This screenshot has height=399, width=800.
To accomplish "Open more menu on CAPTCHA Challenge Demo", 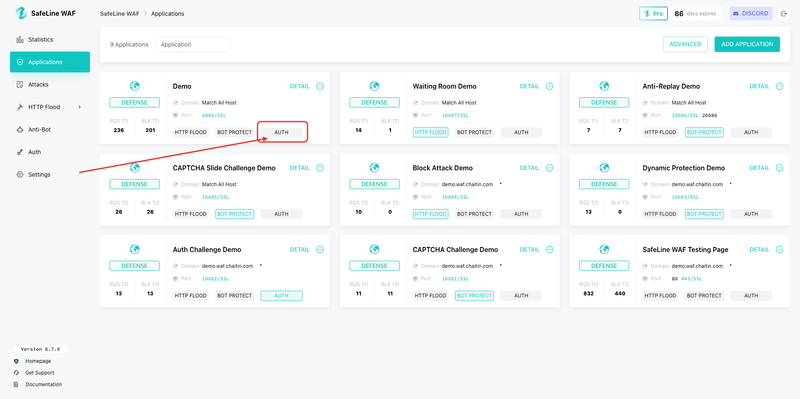I will pyautogui.click(x=549, y=250).
